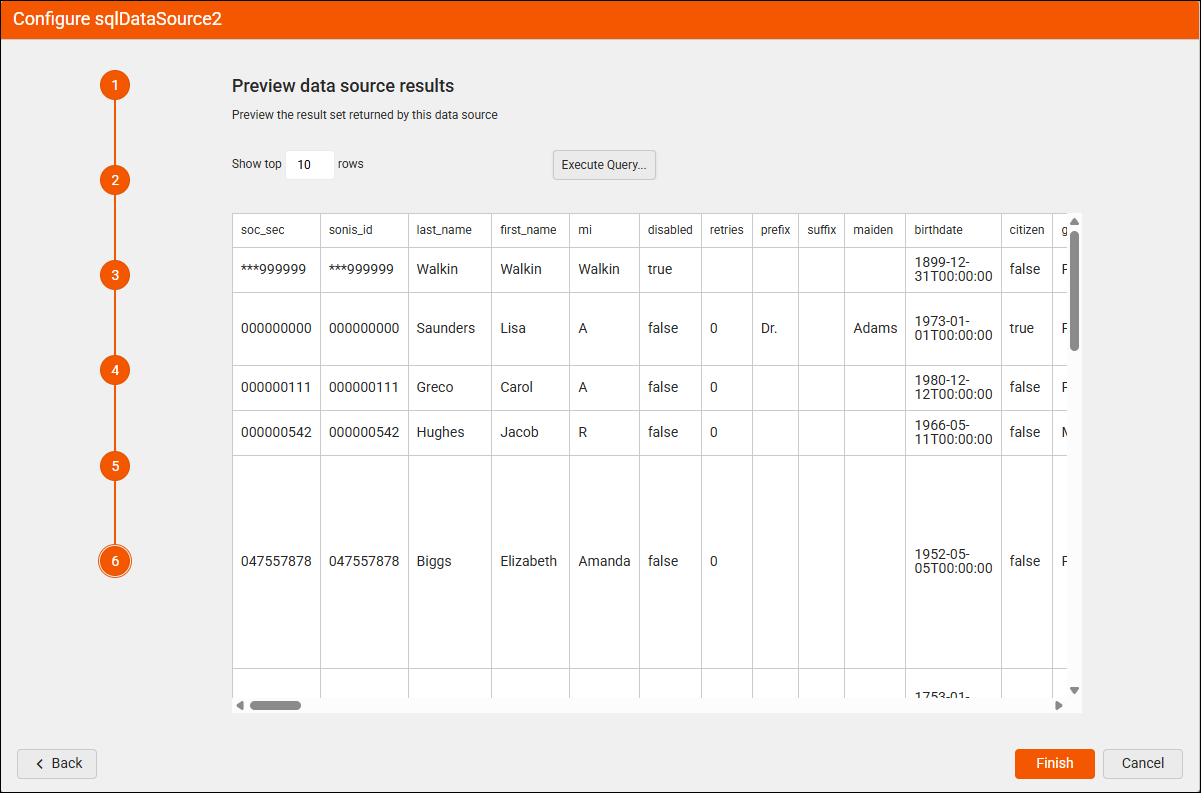Click the soc_sec column header
Screen dimensions: 1201x793
[277, 230]
